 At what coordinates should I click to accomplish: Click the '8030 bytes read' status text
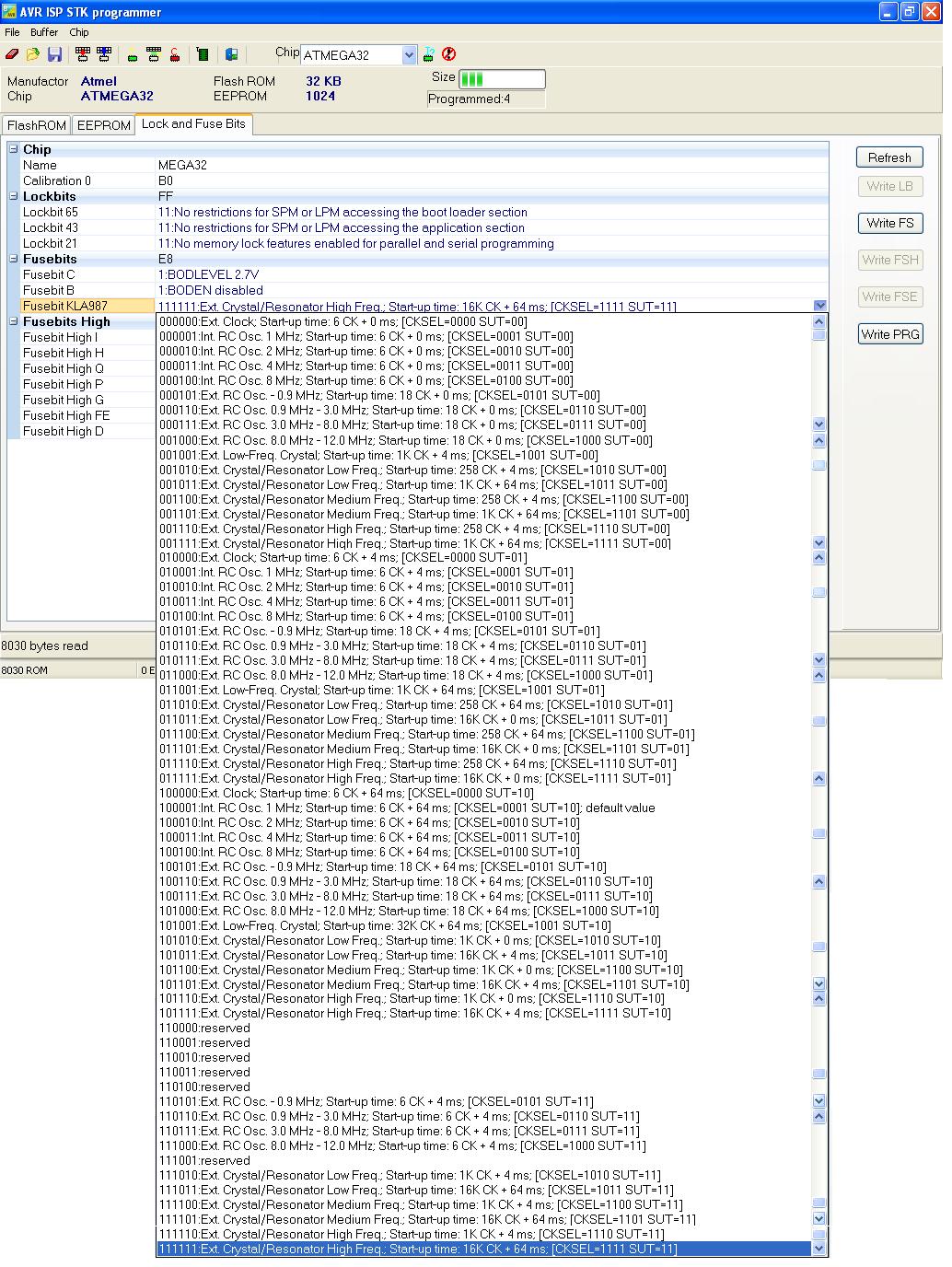(45, 645)
